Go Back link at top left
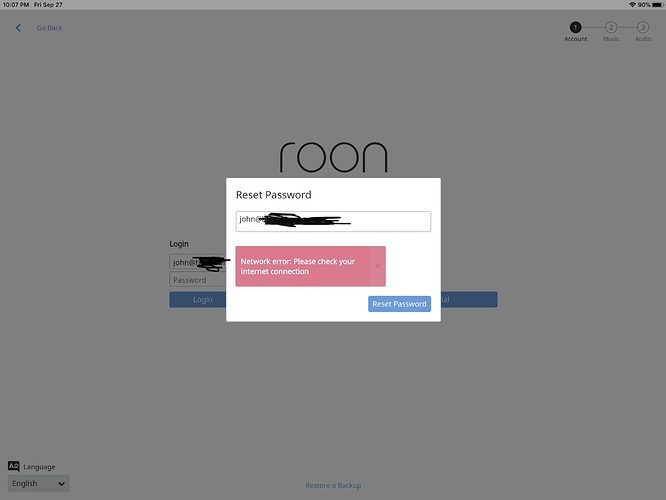 coord(49,28)
